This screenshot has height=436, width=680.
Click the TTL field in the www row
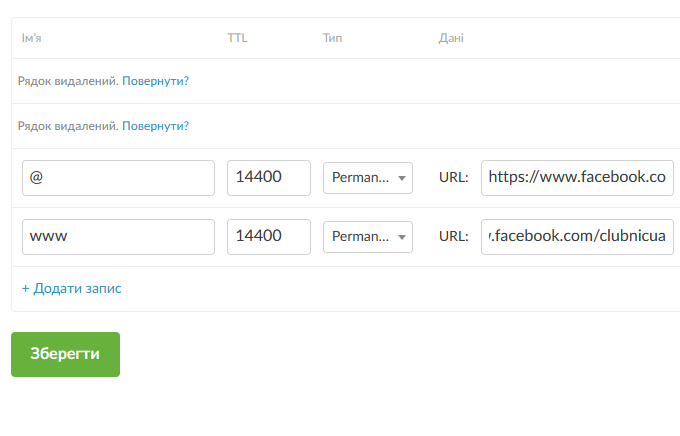coord(268,237)
